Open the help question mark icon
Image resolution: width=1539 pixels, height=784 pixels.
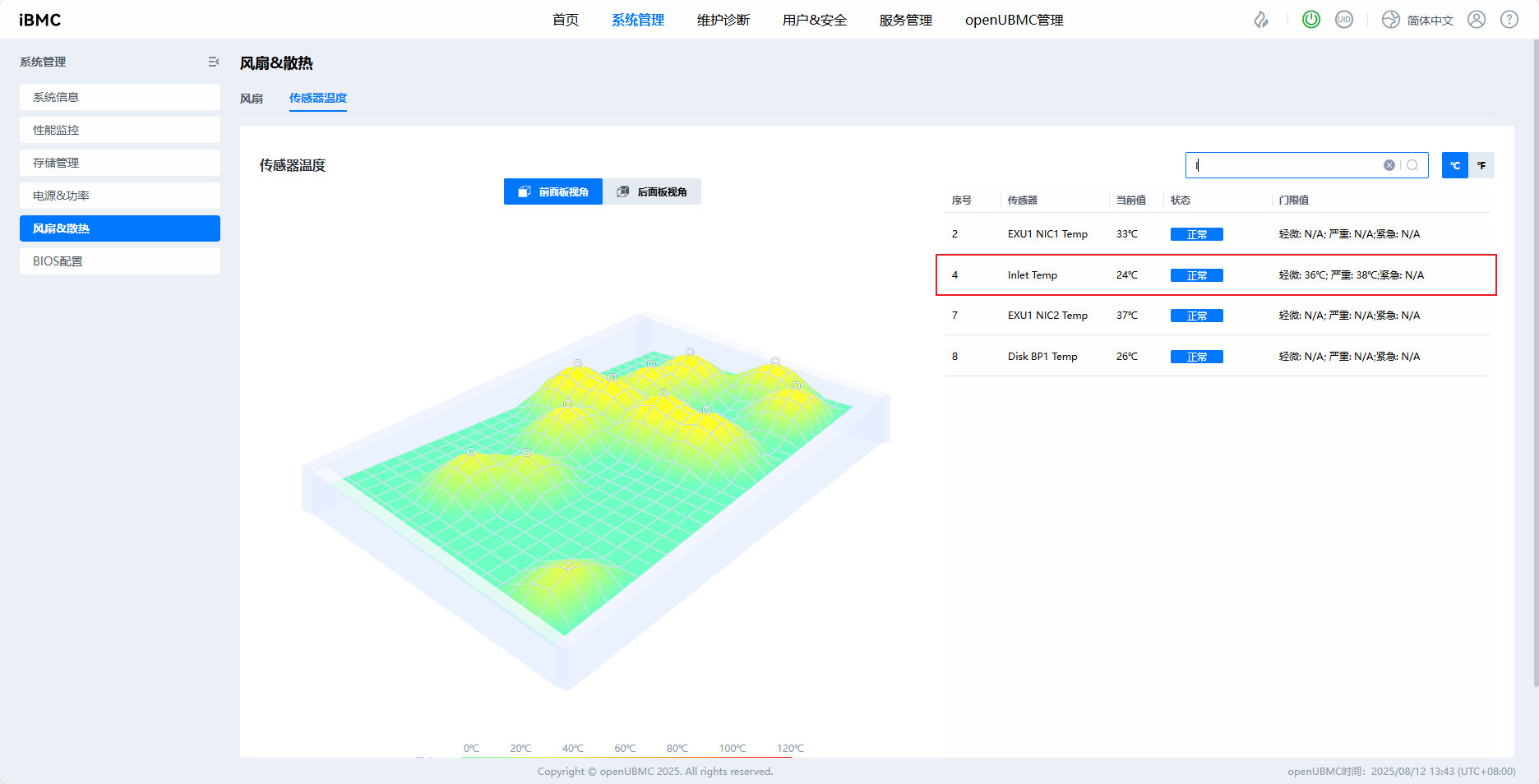click(x=1509, y=20)
